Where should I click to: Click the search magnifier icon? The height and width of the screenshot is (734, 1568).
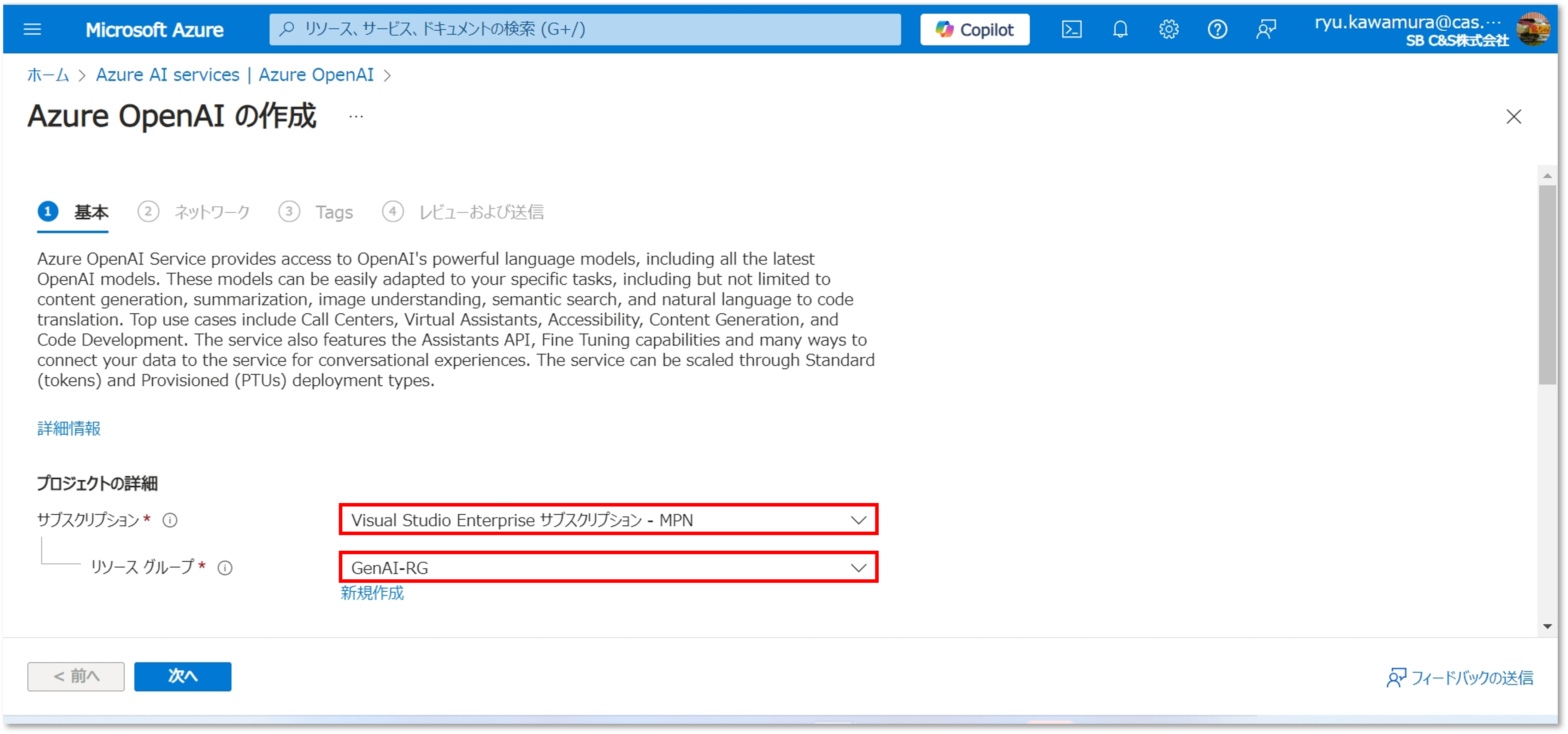coord(287,29)
